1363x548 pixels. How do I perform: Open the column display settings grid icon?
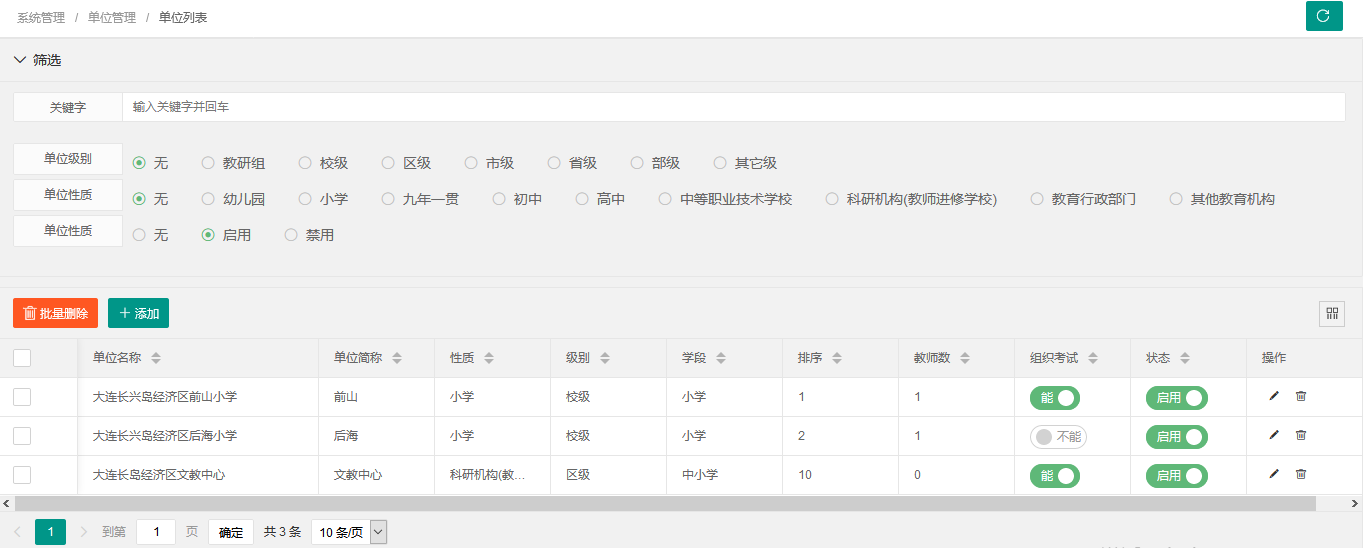(x=1332, y=313)
